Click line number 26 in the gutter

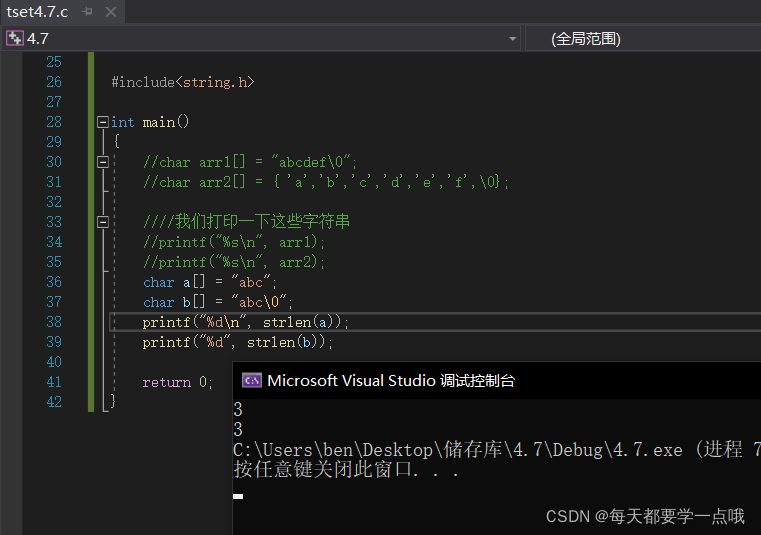tap(53, 82)
